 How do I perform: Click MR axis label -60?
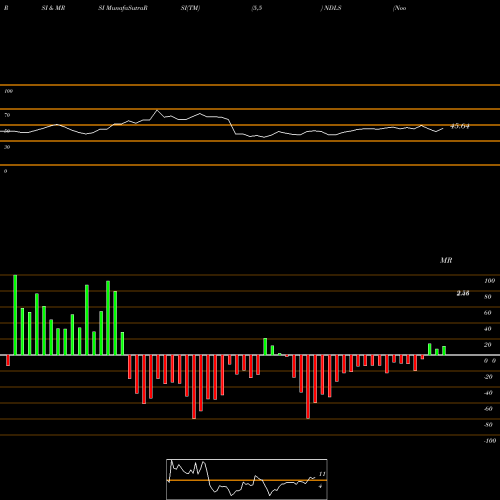[x=488, y=409]
